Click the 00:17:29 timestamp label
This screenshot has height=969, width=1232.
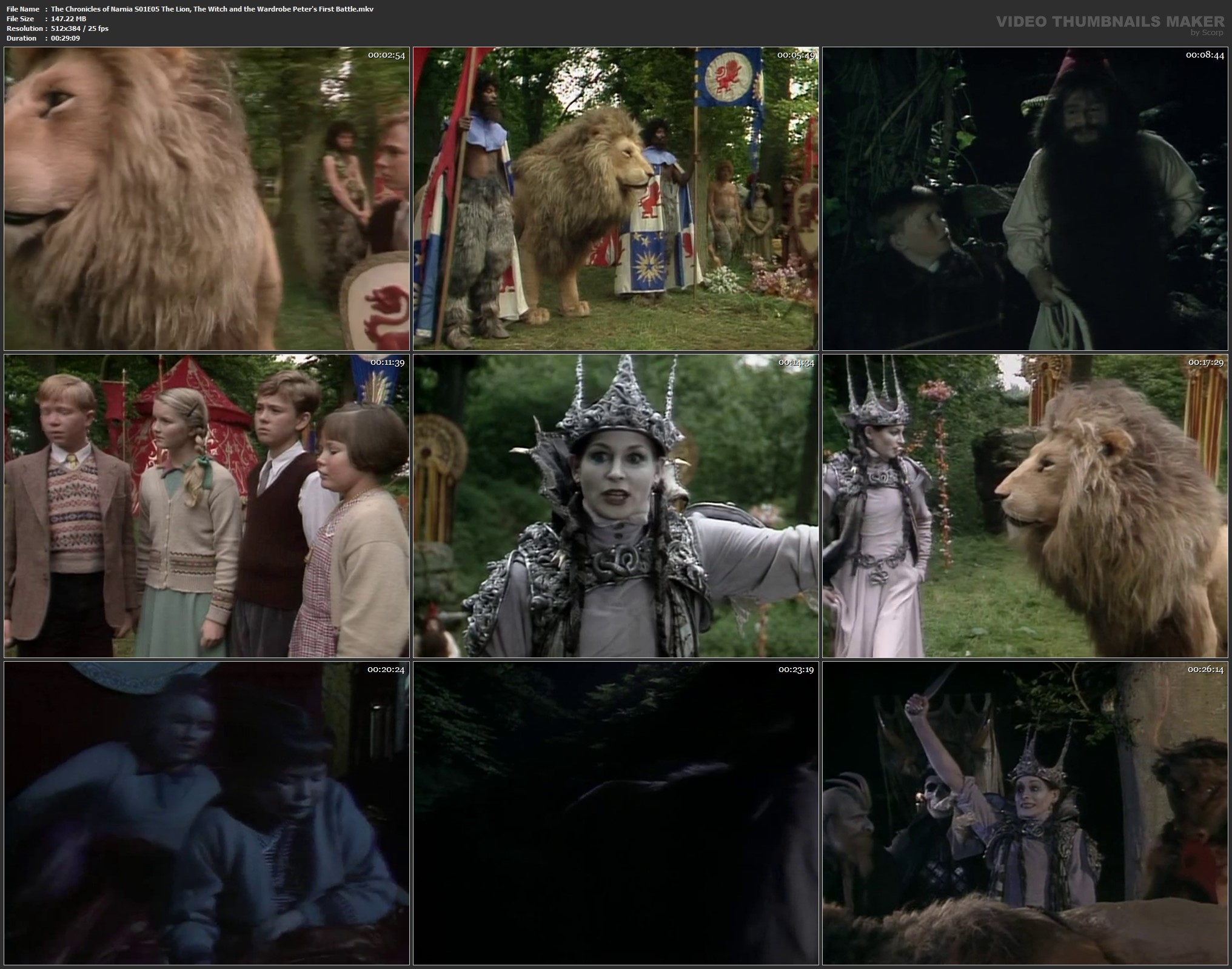point(1205,362)
